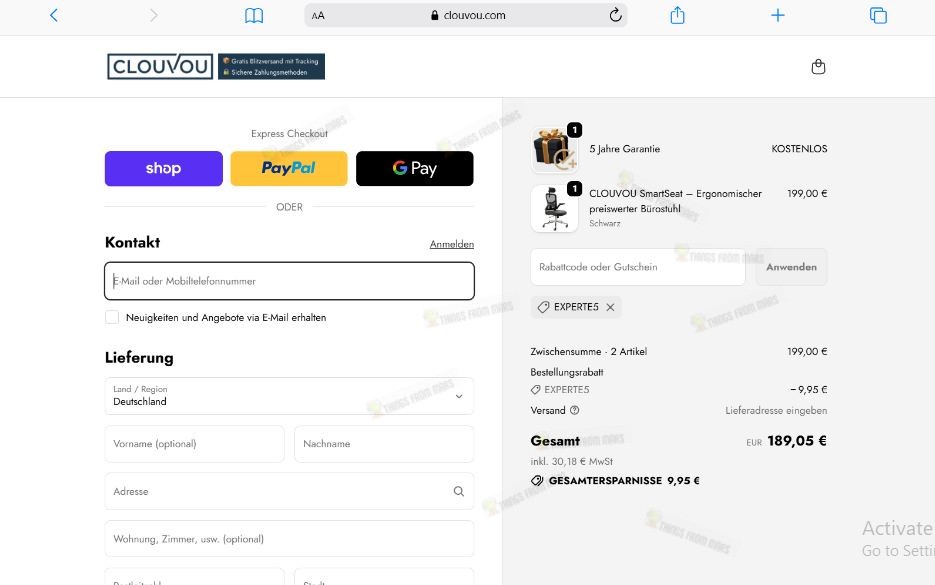
Task: Click the −9,95 € discount amount
Action: coord(809,389)
